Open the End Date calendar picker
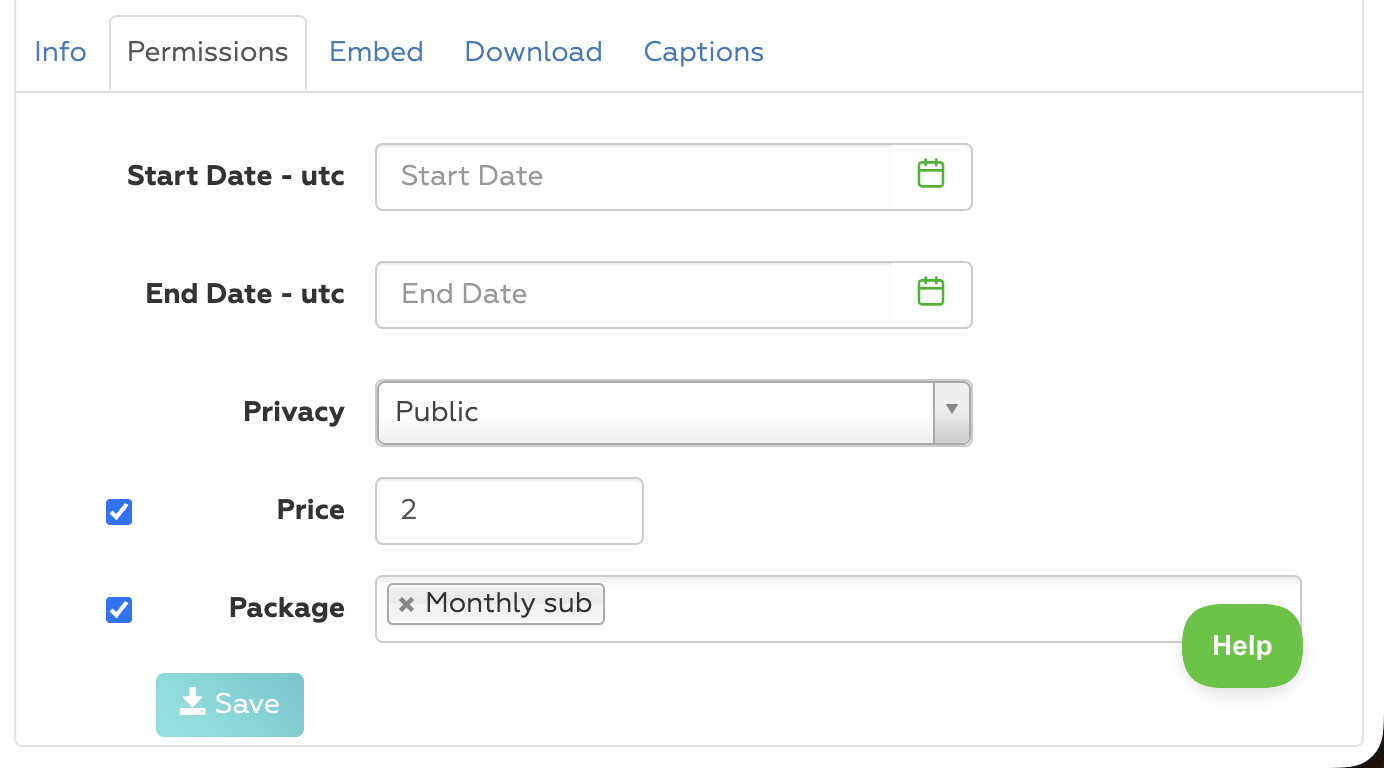This screenshot has width=1384, height=768. tap(931, 293)
